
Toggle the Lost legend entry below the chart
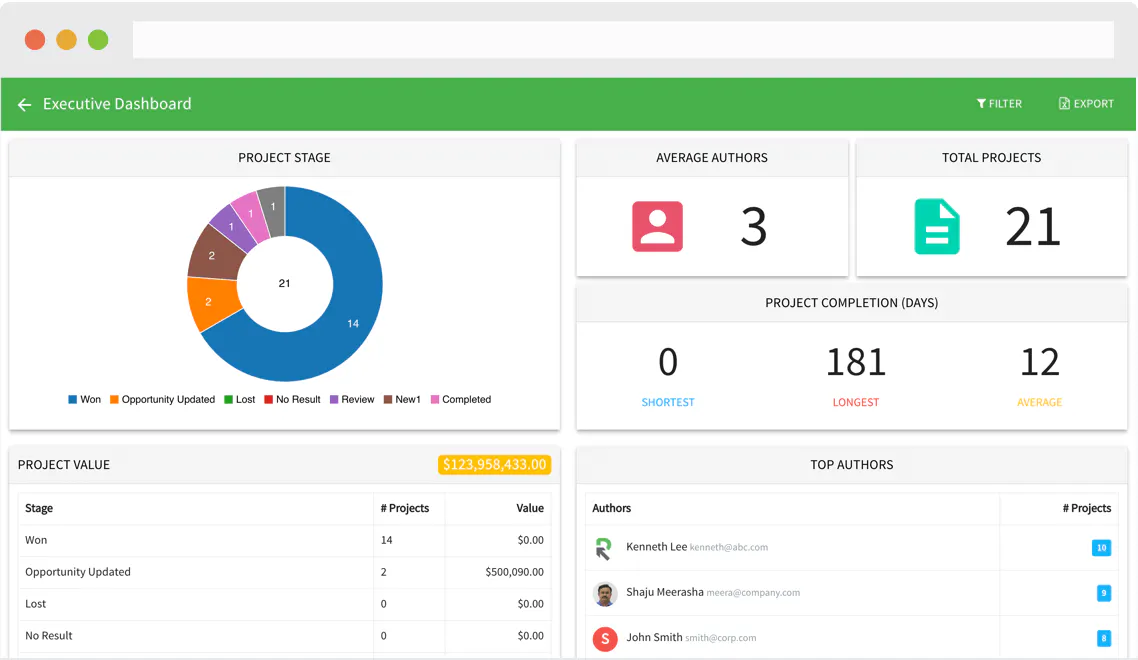pyautogui.click(x=239, y=399)
